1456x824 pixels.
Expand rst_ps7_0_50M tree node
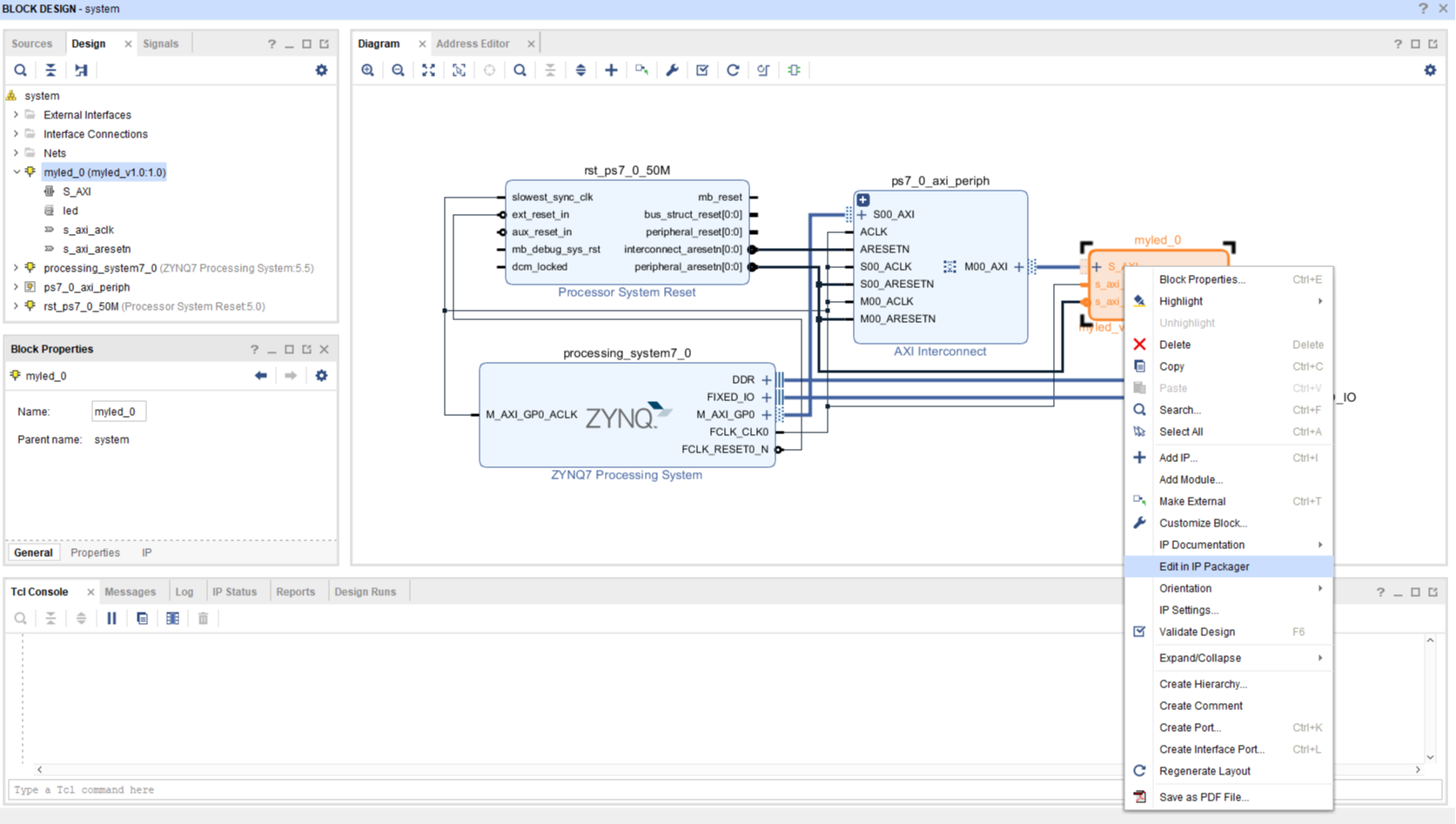tap(16, 306)
